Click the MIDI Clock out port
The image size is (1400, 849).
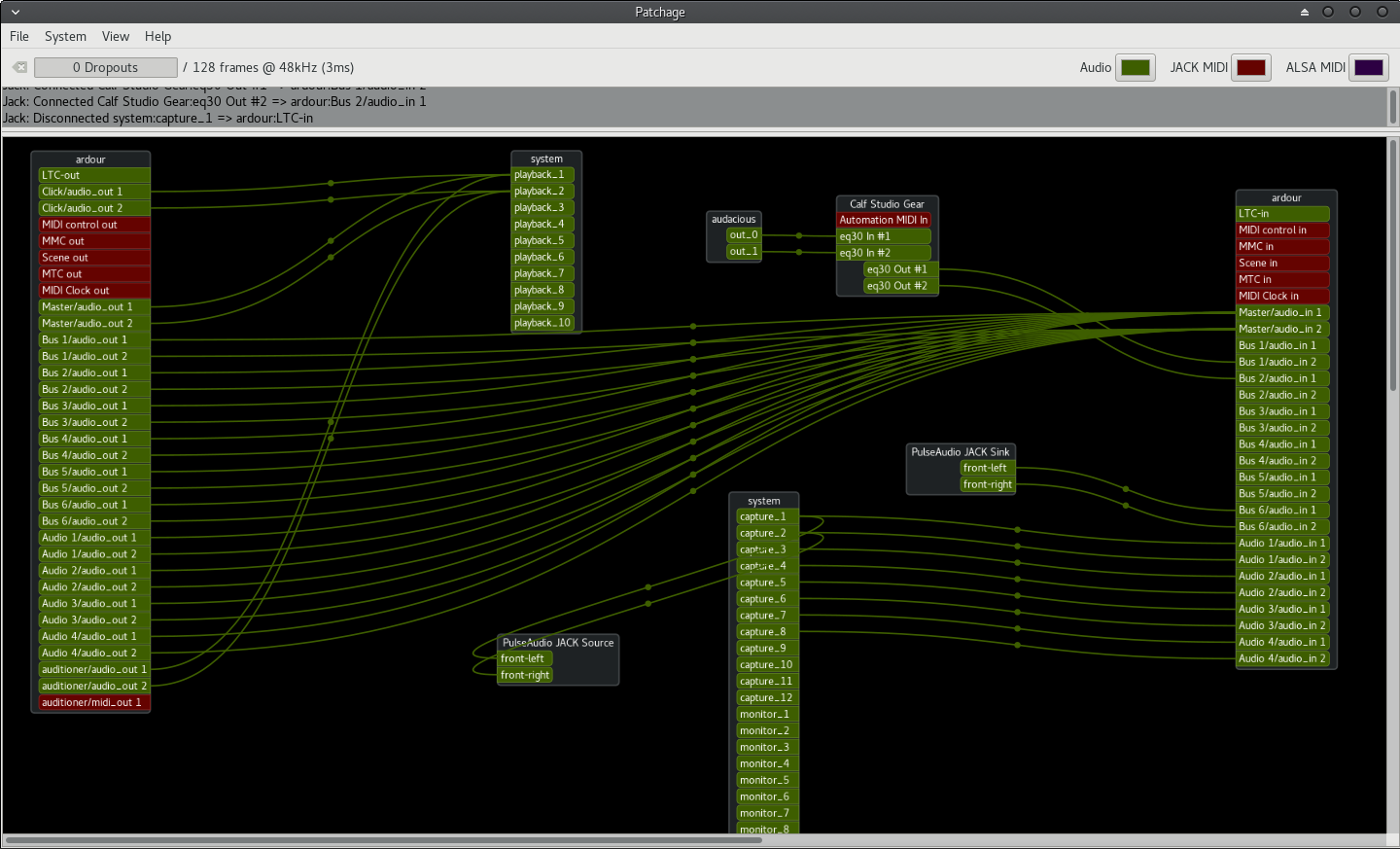[94, 291]
